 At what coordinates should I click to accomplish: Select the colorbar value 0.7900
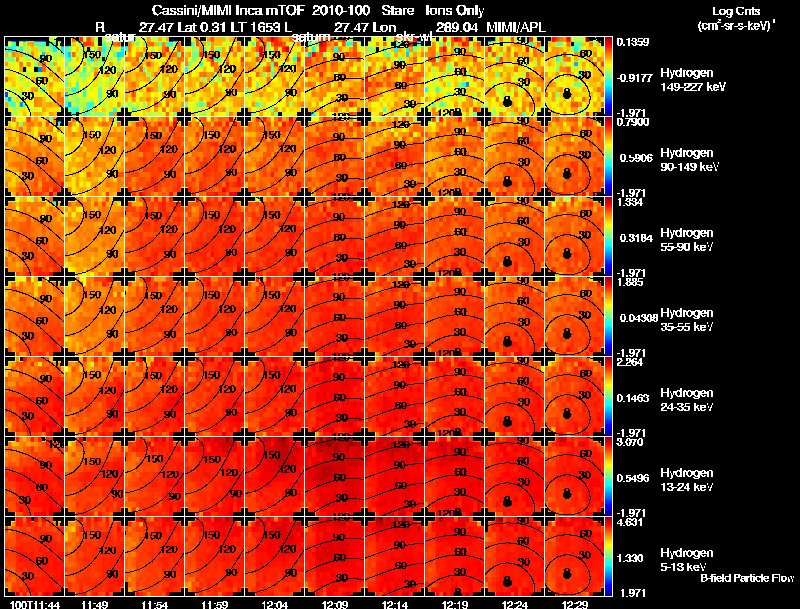(633, 122)
